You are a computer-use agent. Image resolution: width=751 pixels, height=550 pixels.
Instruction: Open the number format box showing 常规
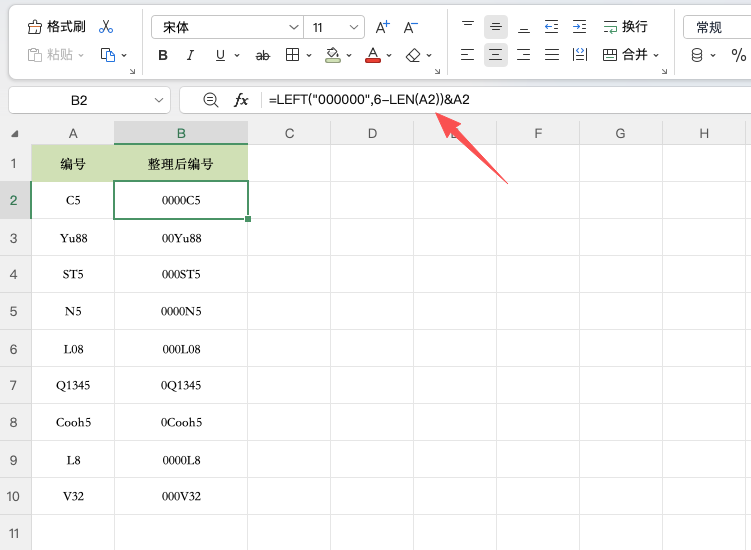click(717, 27)
